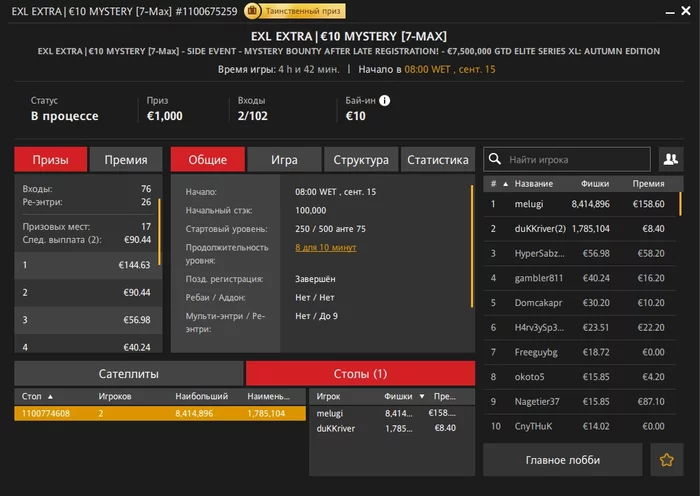Select melugi in the table players panel
The height and width of the screenshot is (496, 700).
click(x=392, y=413)
